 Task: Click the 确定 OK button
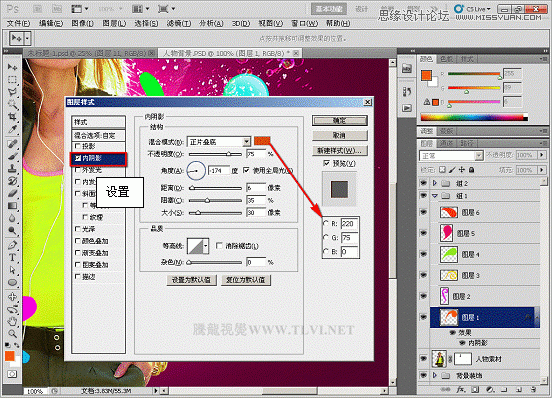coord(340,121)
